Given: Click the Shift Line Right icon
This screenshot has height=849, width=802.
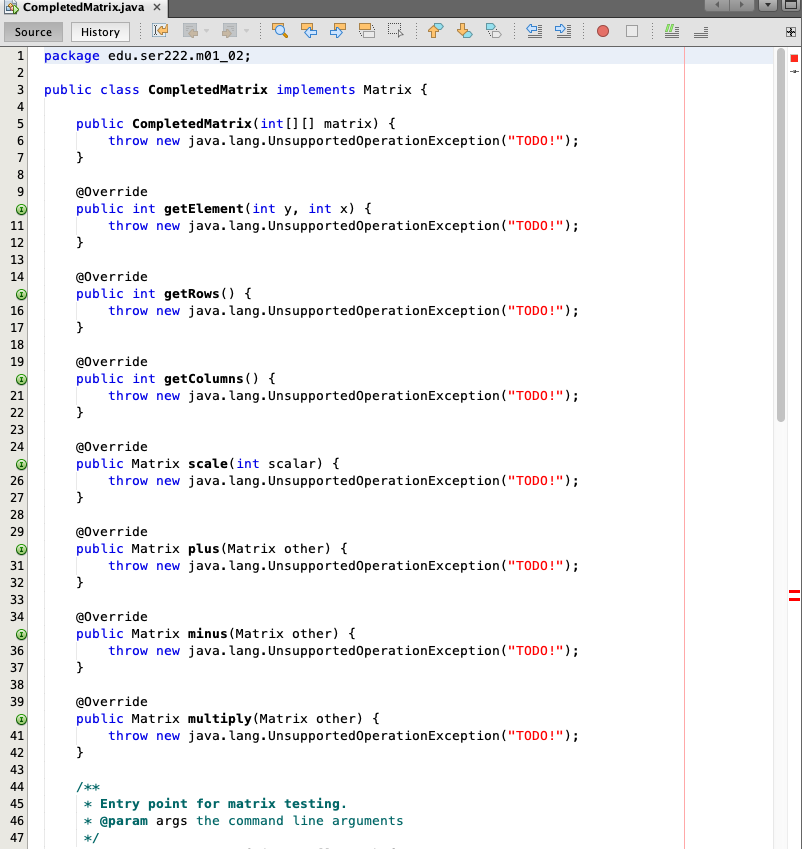Looking at the screenshot, I should pyautogui.click(x=566, y=31).
